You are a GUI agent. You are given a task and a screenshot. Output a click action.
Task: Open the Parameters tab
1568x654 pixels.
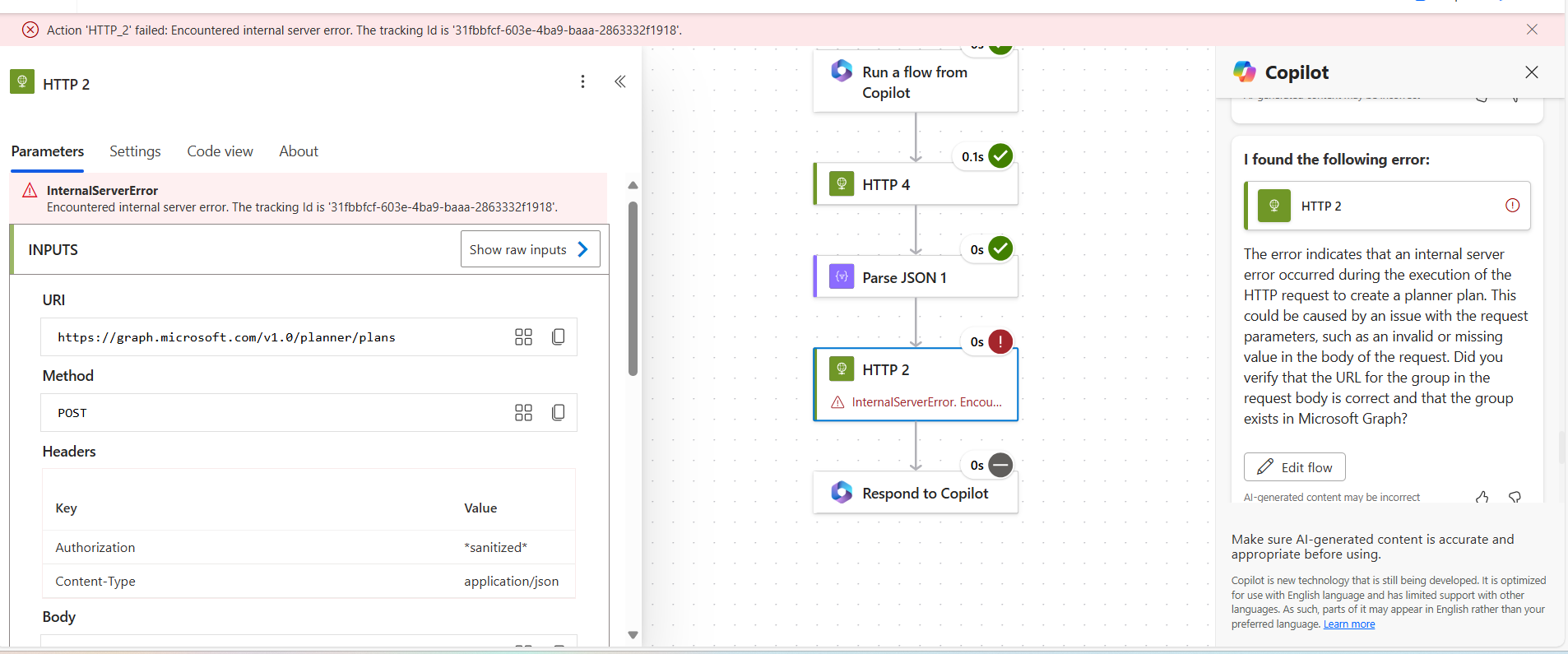(47, 151)
